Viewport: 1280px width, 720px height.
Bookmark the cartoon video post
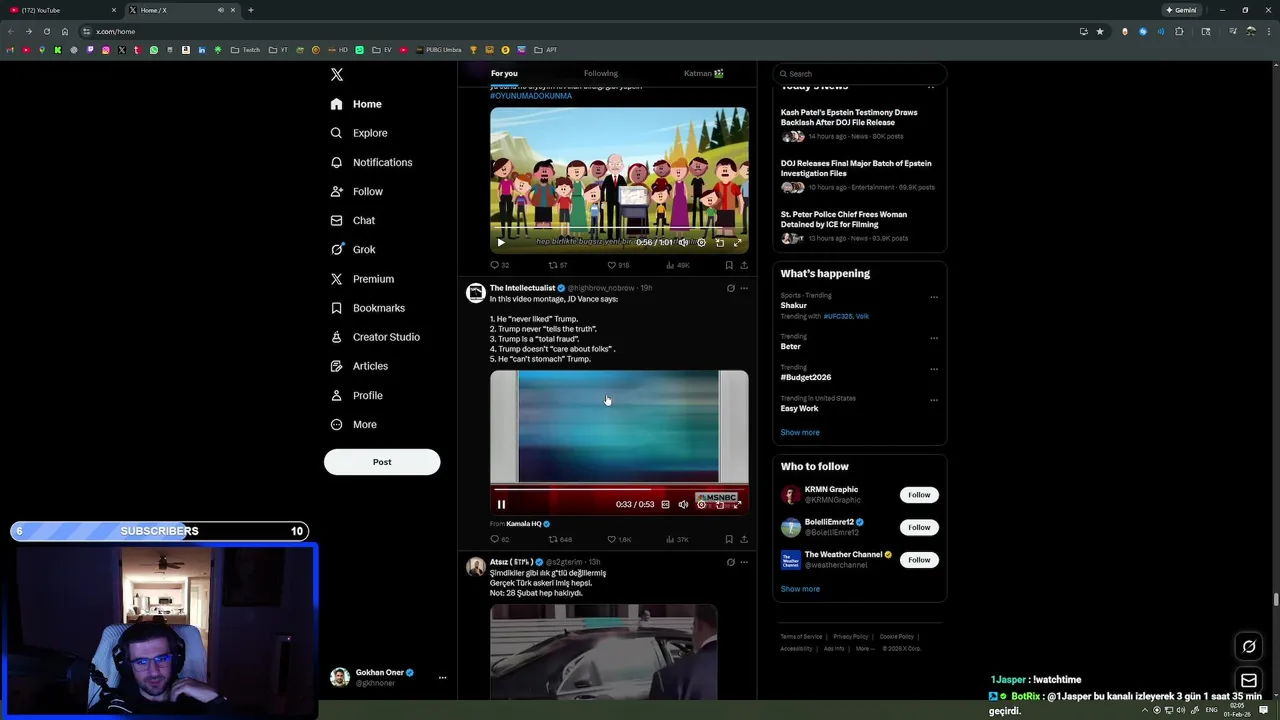point(729,265)
